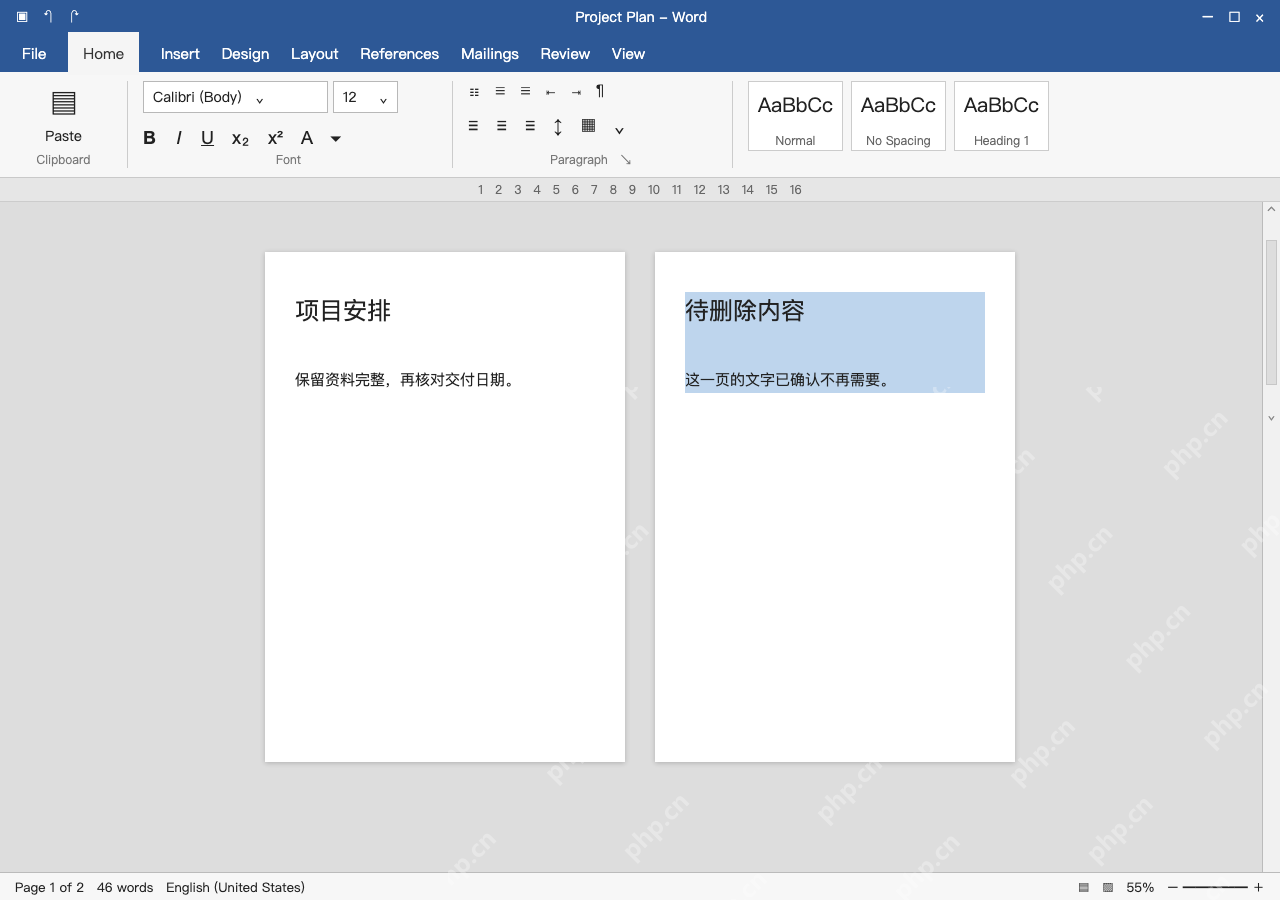This screenshot has width=1280, height=900.
Task: Click the vertical scrollbar up arrow
Action: click(x=1271, y=210)
